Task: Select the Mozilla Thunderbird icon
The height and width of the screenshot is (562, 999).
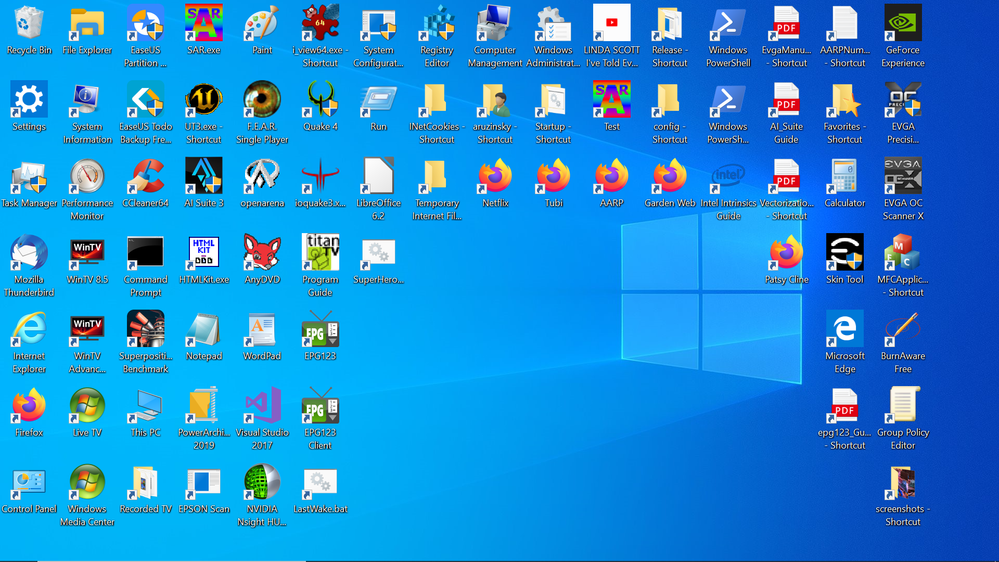Action: (29, 252)
